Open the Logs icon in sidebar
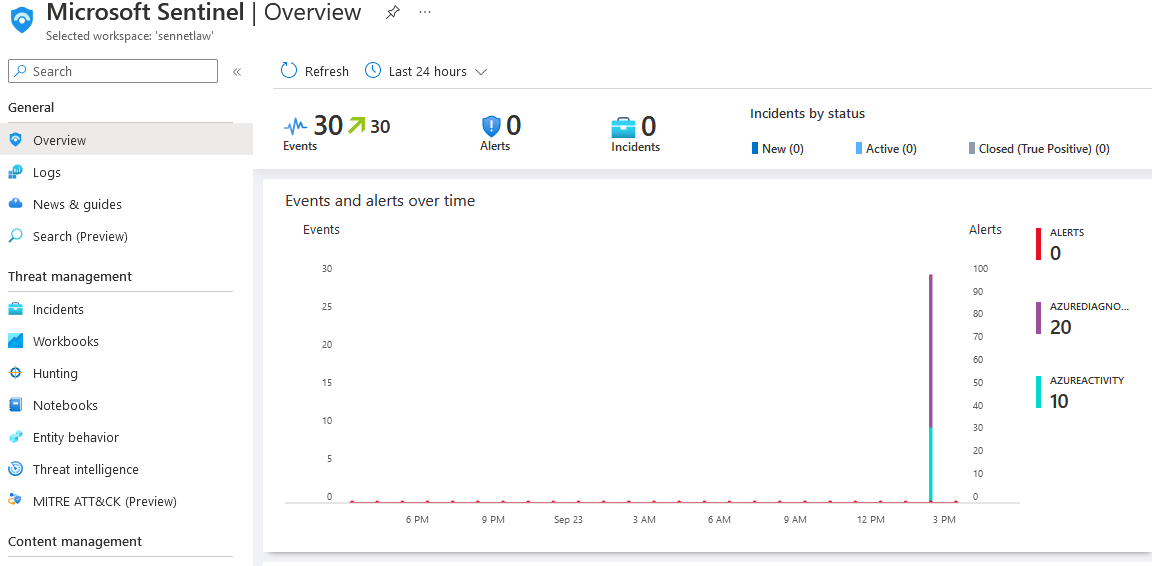The height and width of the screenshot is (566, 1152). click(x=15, y=172)
